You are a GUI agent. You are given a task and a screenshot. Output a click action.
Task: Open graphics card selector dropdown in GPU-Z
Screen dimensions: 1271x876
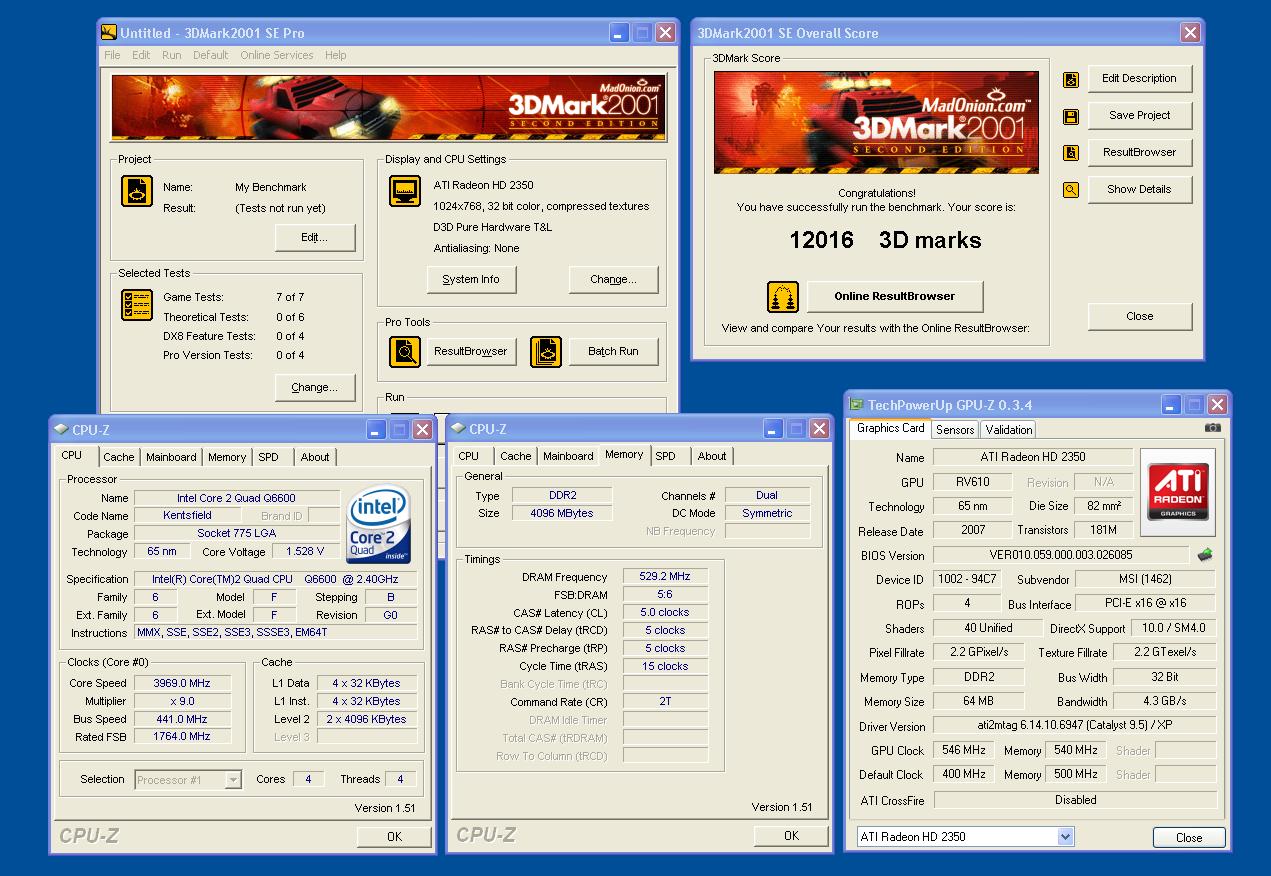1065,836
